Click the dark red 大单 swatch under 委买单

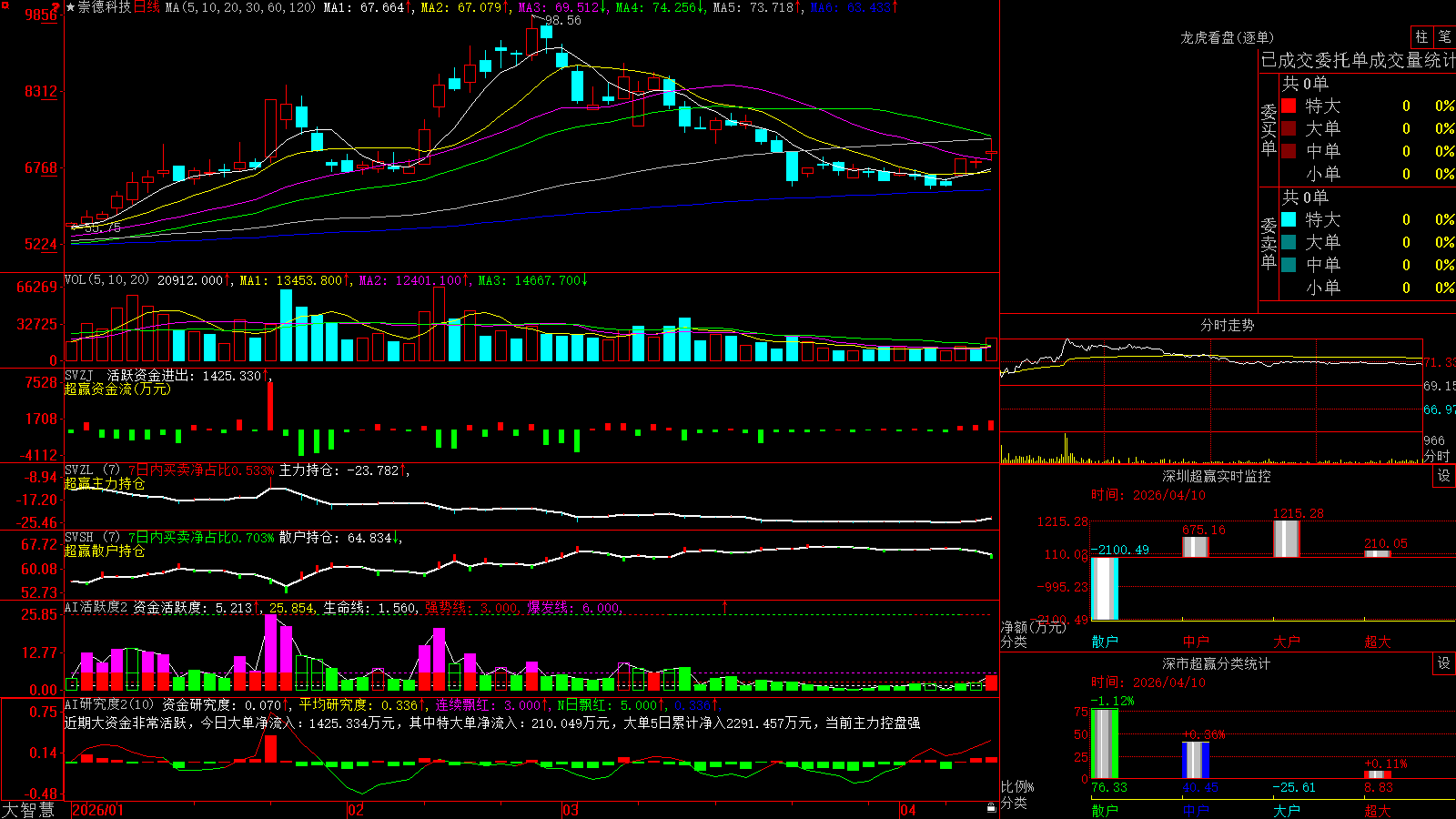pos(1289,128)
